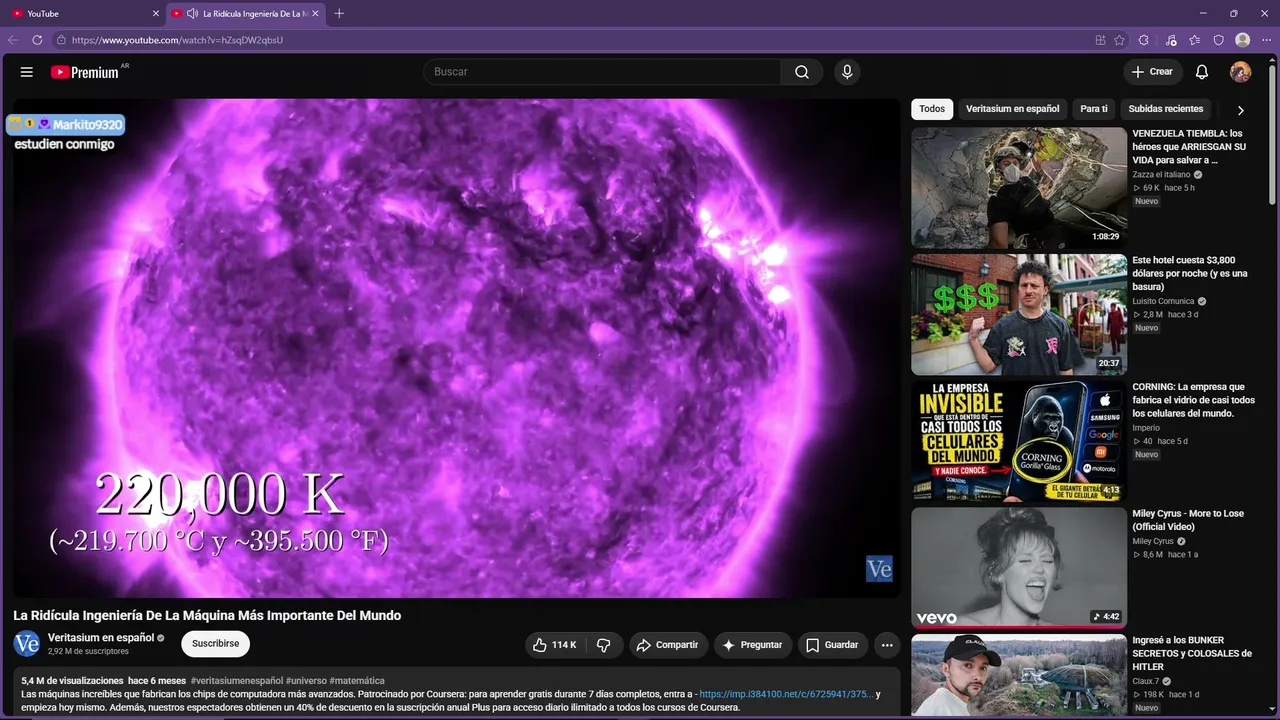
Task: Select the Veritasium en español chip
Action: [1012, 109]
